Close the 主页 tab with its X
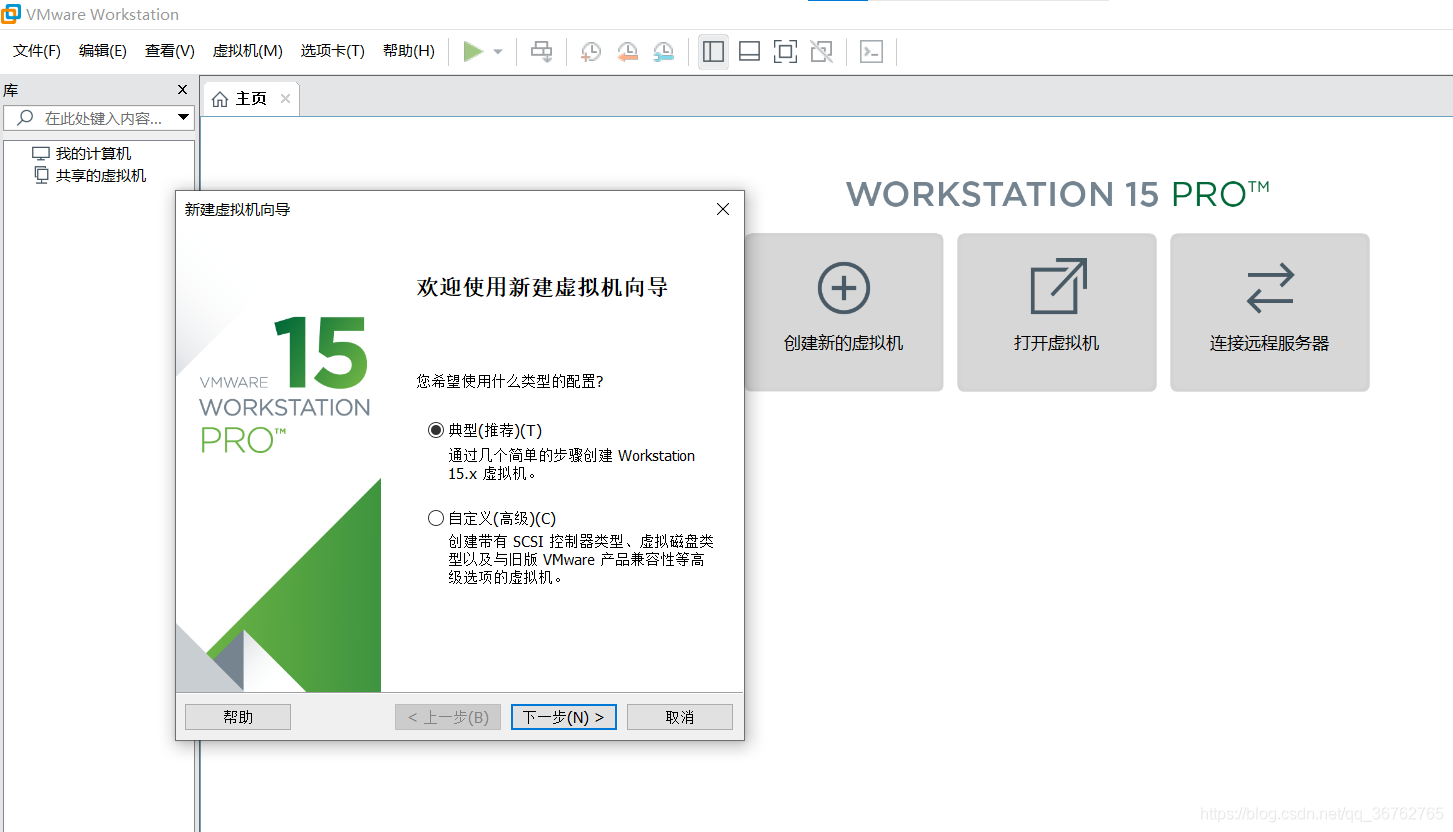This screenshot has width=1453, height=832. [285, 98]
